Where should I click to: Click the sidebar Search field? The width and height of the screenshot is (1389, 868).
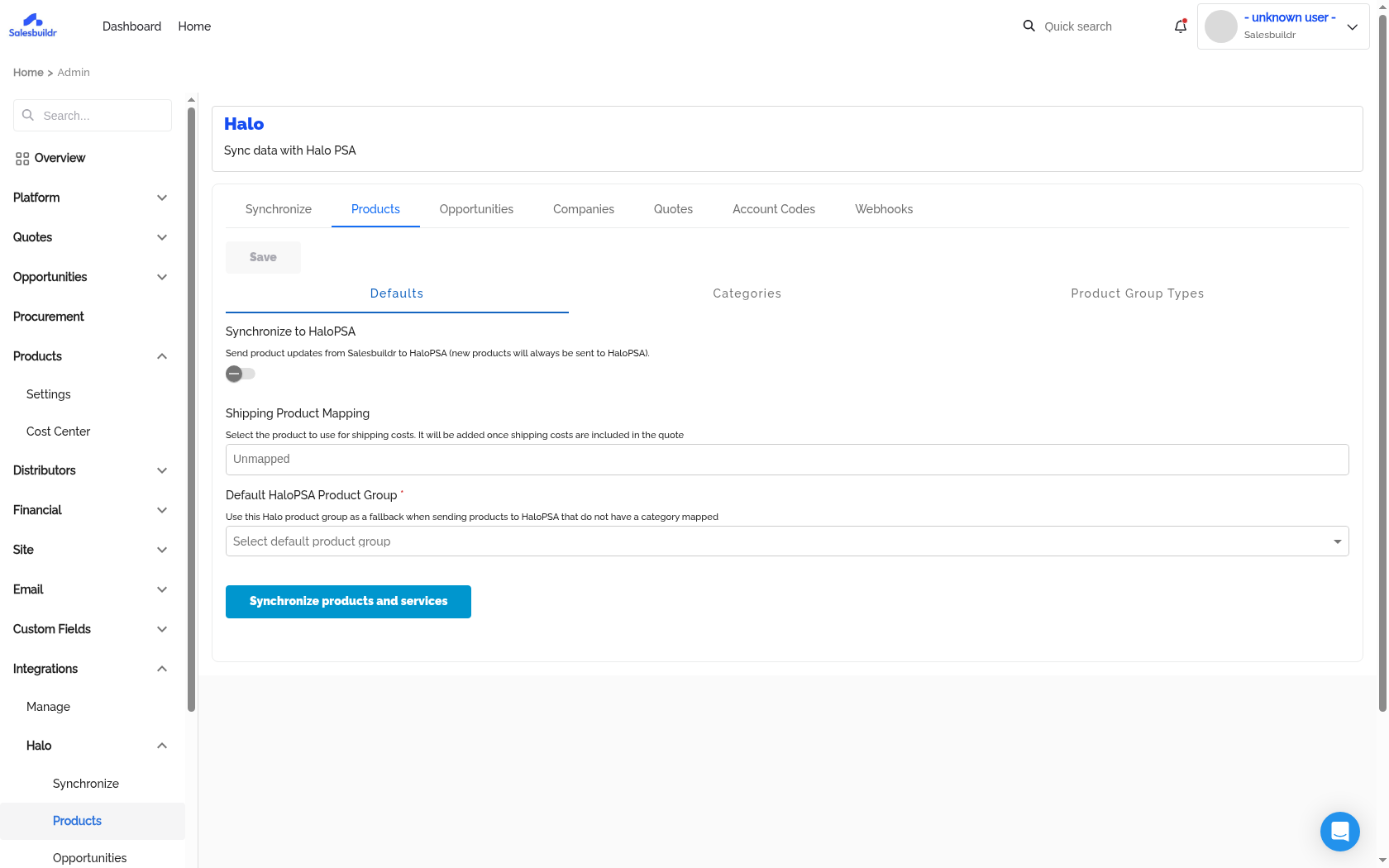click(x=93, y=116)
